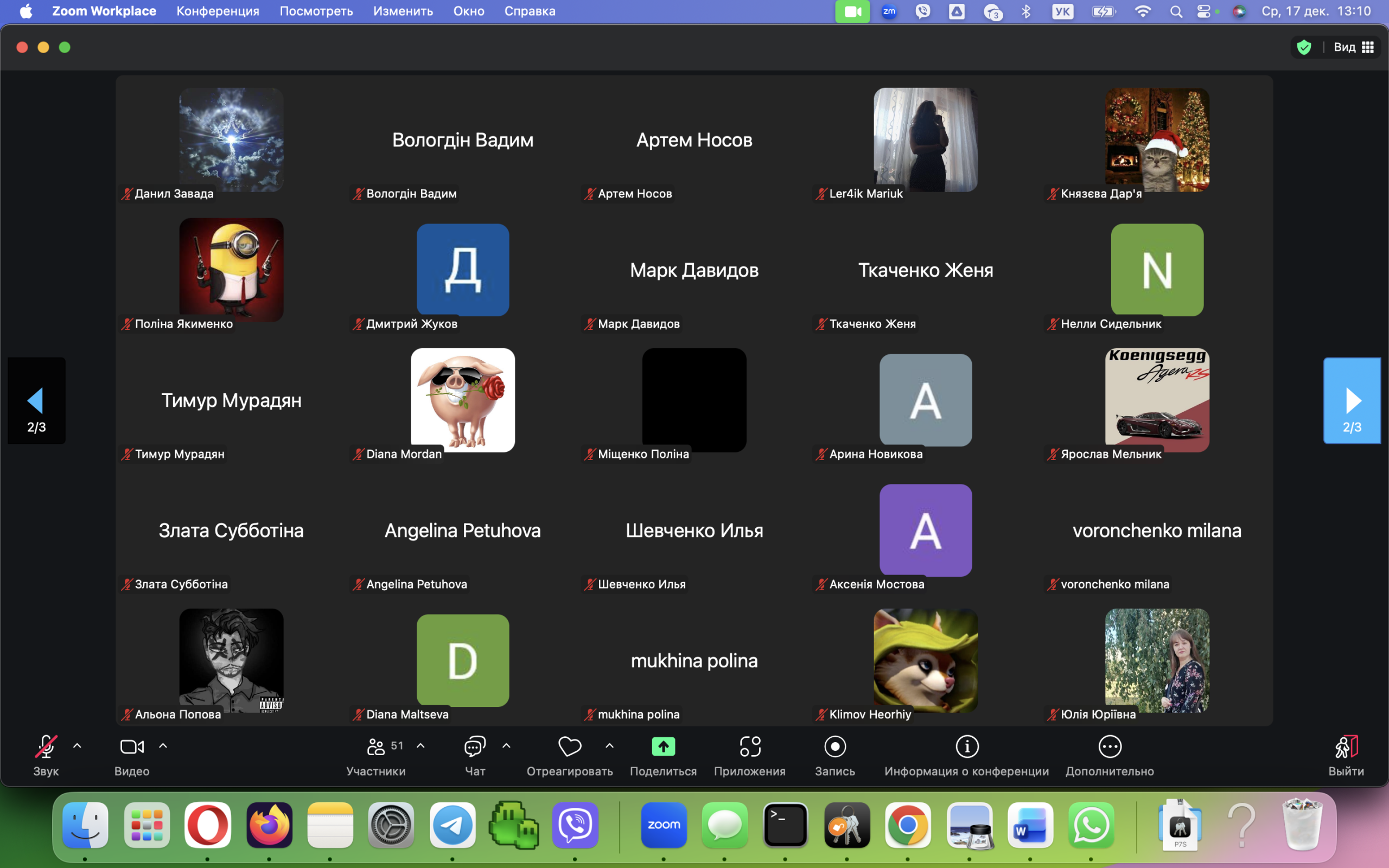The width and height of the screenshot is (1389, 868).
Task: Open the Конференция menu in menu bar
Action: tap(218, 11)
